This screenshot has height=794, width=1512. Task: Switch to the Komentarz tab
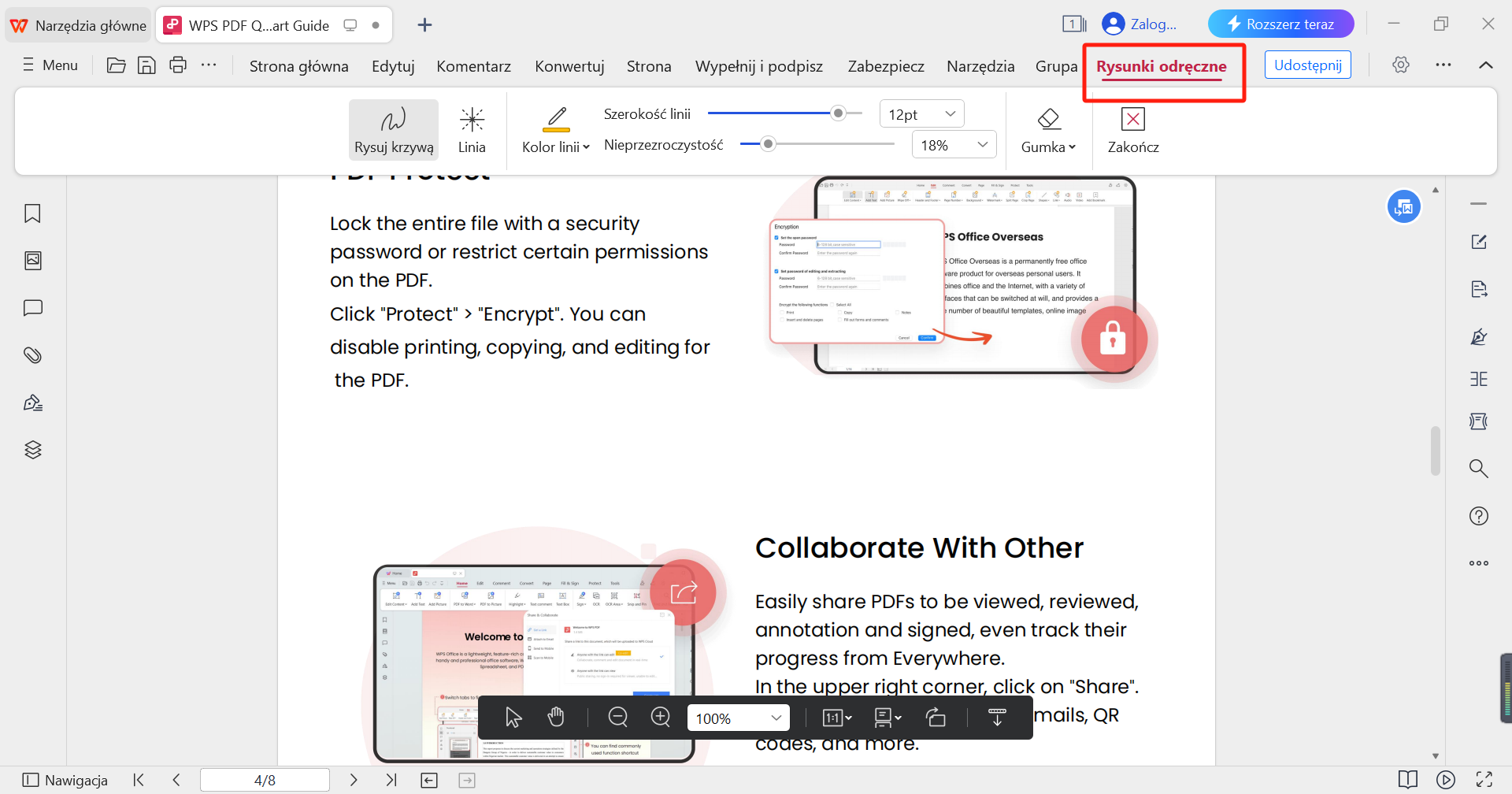[474, 67]
